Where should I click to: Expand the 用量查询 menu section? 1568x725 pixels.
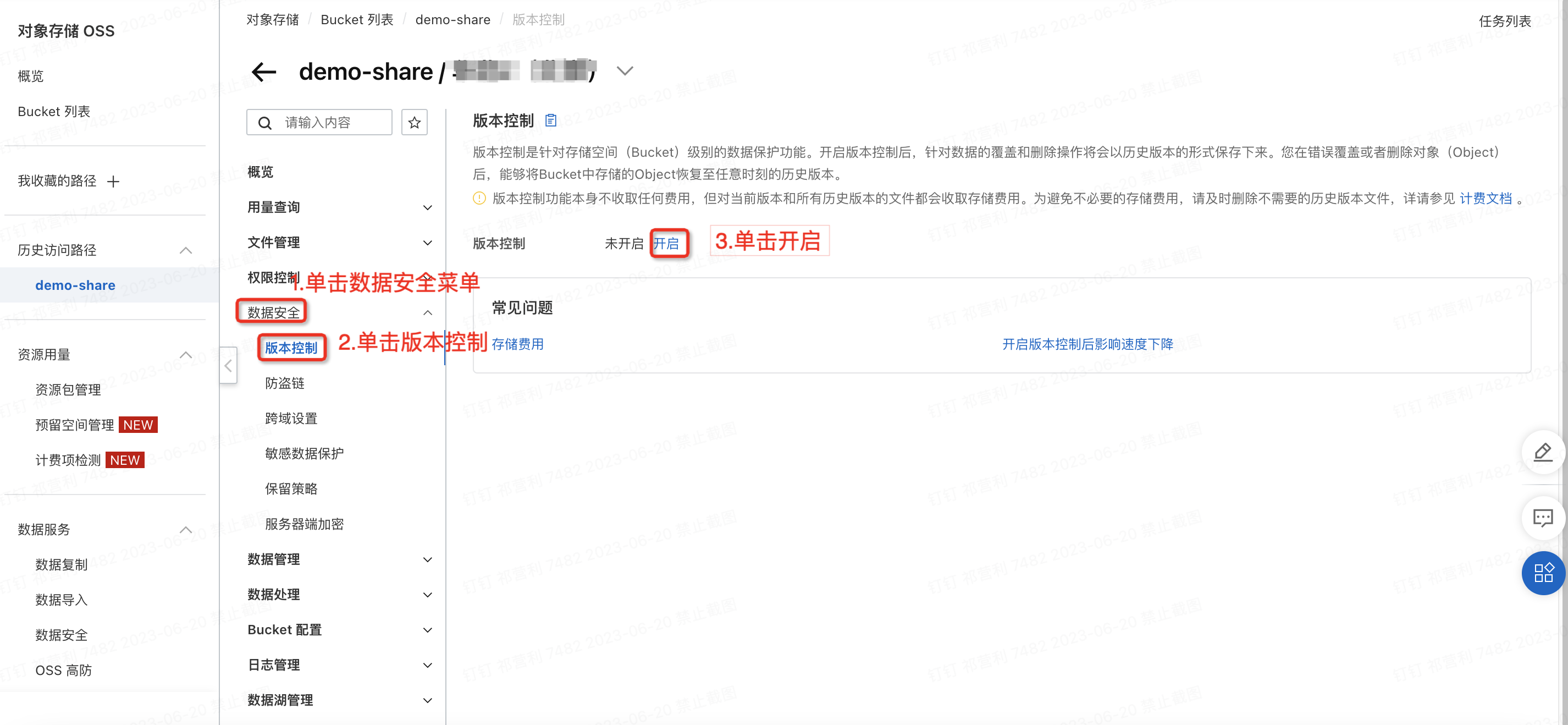point(427,207)
